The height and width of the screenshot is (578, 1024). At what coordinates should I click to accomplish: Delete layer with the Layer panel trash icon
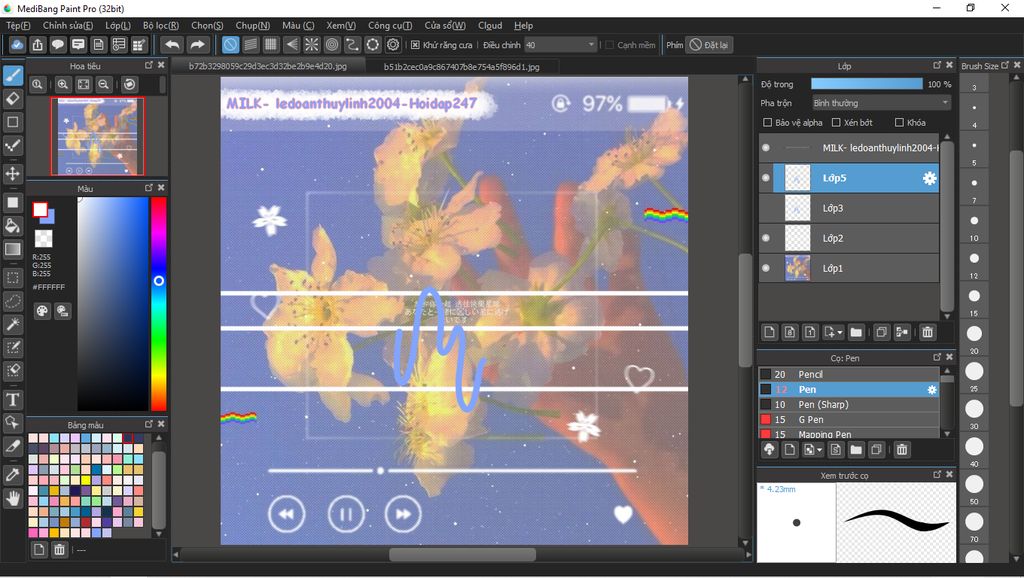coord(927,332)
